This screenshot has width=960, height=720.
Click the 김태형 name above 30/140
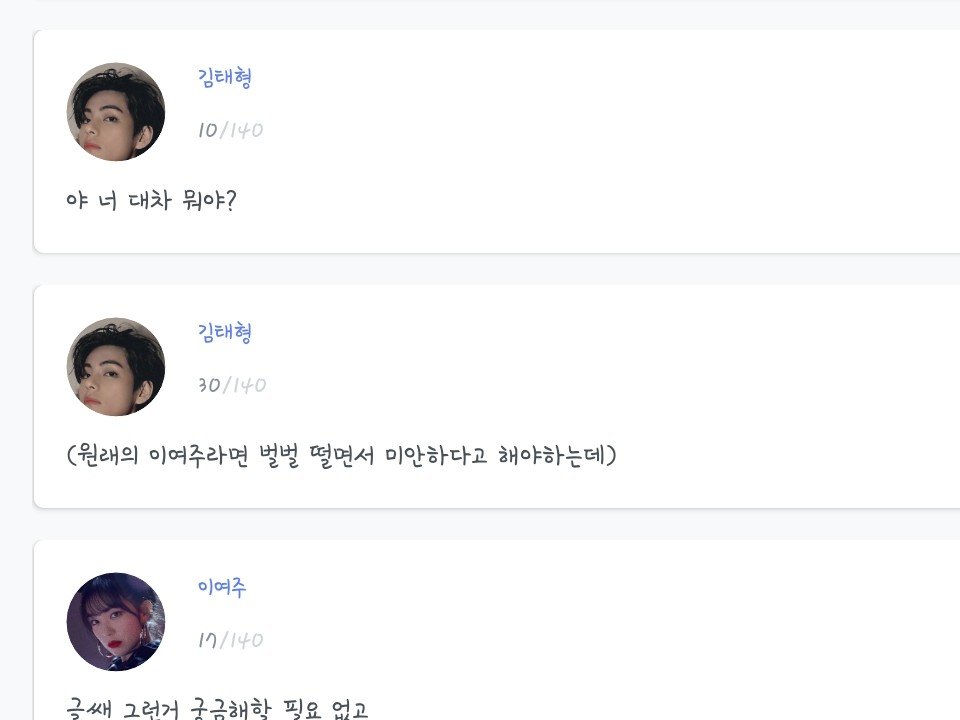click(x=225, y=333)
